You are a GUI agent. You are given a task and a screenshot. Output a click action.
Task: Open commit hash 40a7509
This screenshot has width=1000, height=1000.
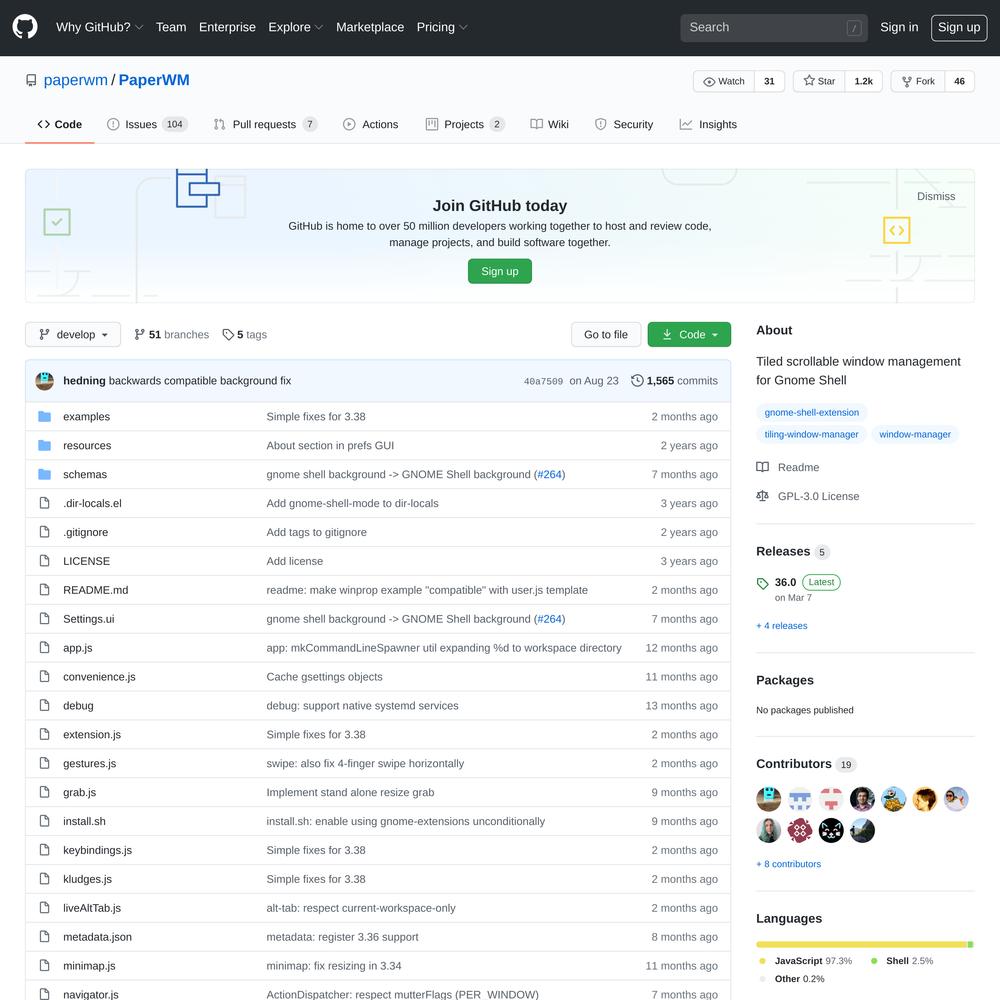(543, 381)
